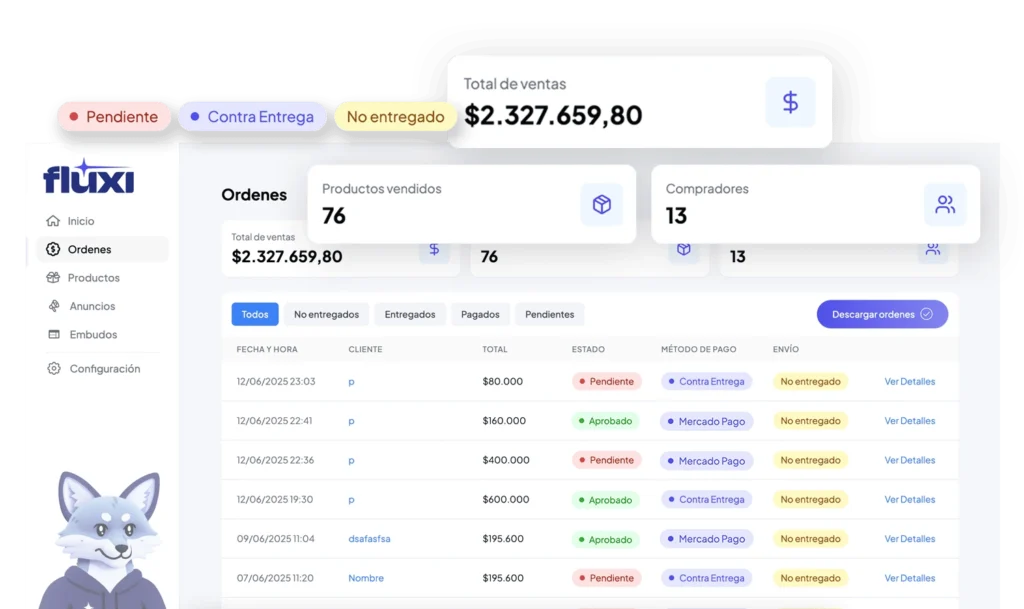1024x609 pixels.
Task: Open Inicio from the sidebar
Action: (80, 221)
